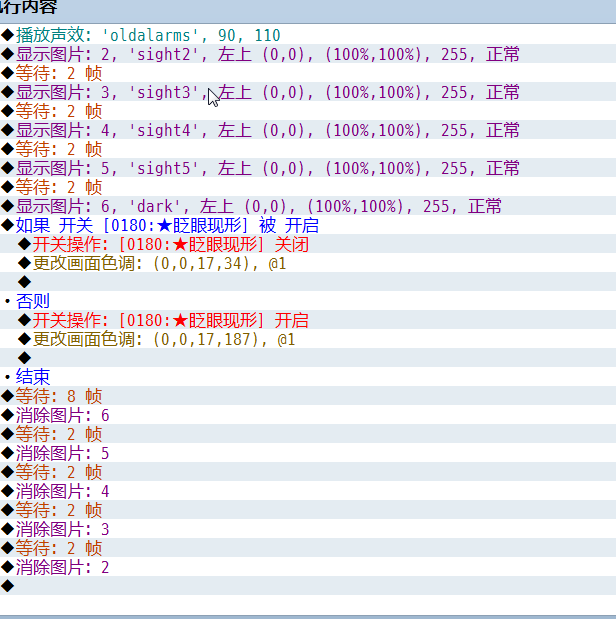The image size is (616, 619).
Task: Select wait 2 frames row after 'sight4'
Action: pyautogui.click(x=308, y=149)
